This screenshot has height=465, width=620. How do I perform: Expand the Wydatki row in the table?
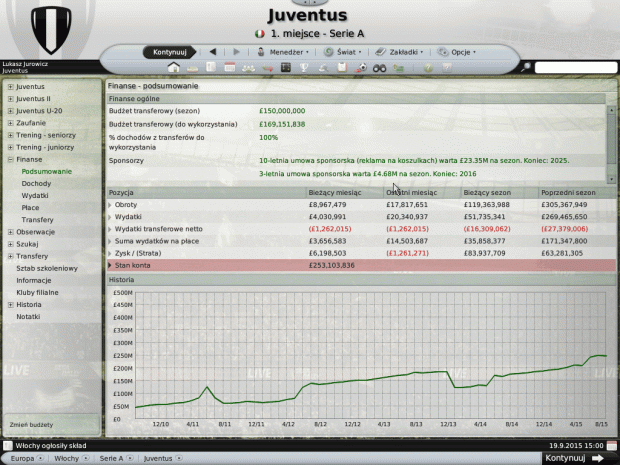click(x=110, y=217)
